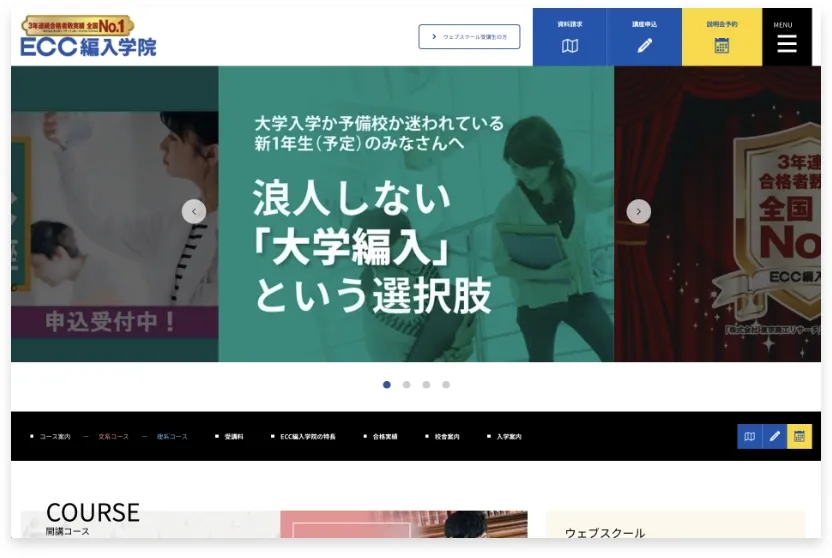
Task: Open 入学案内 in navigation bar
Action: tap(509, 437)
